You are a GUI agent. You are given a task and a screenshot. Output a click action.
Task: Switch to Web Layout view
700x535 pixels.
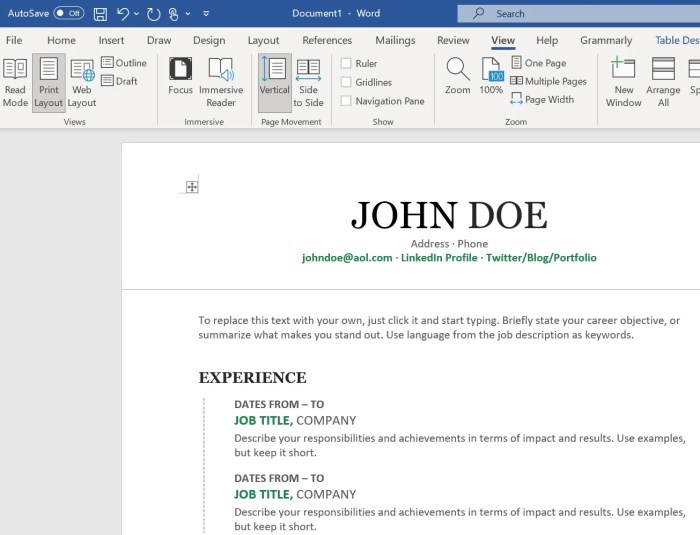[82, 83]
